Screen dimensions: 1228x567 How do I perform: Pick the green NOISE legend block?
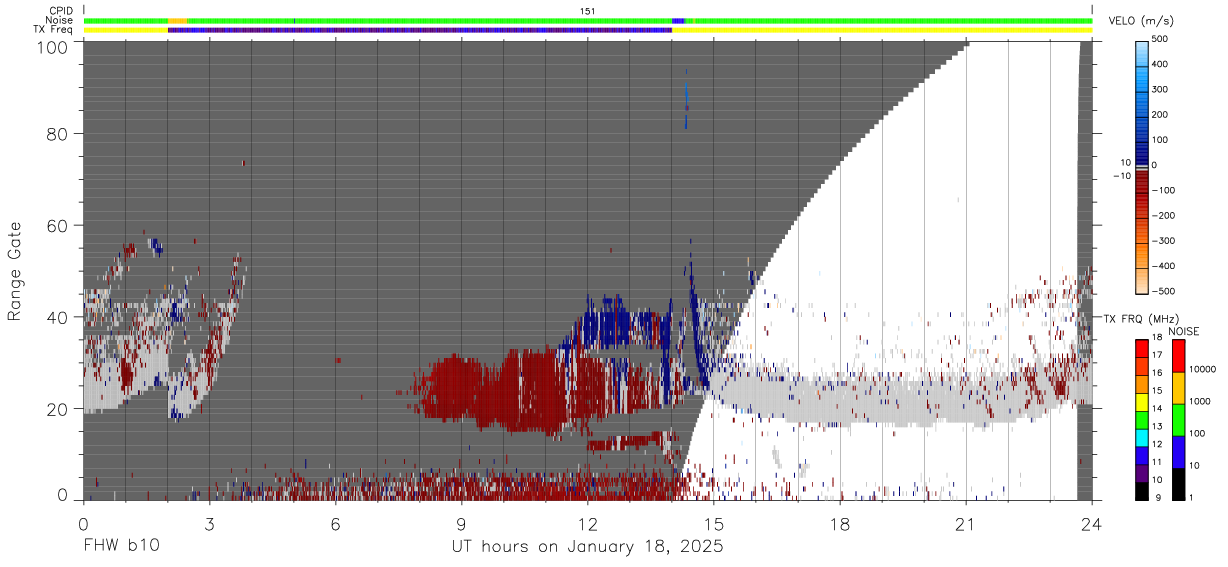pos(1178,420)
